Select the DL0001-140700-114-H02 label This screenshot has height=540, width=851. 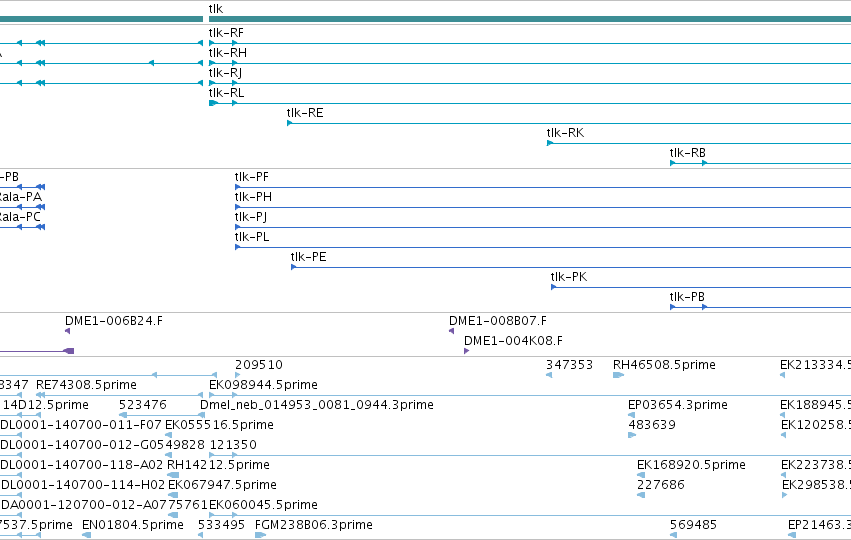tap(83, 486)
